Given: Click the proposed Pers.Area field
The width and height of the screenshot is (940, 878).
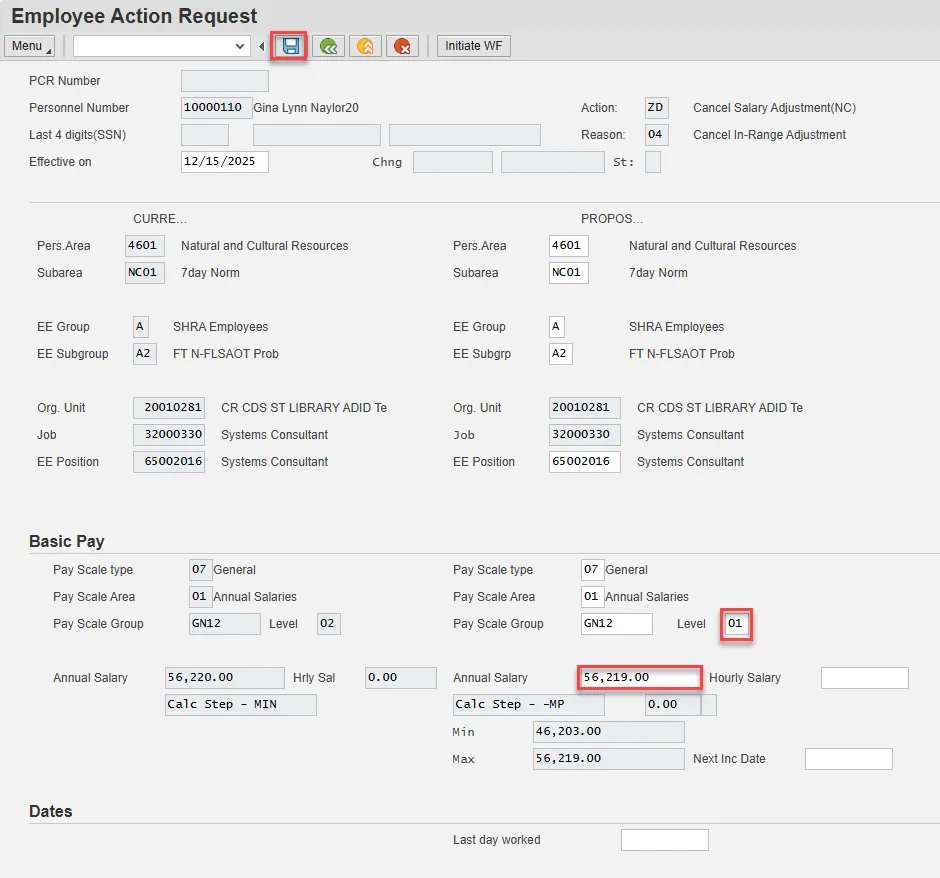Looking at the screenshot, I should click(x=568, y=246).
